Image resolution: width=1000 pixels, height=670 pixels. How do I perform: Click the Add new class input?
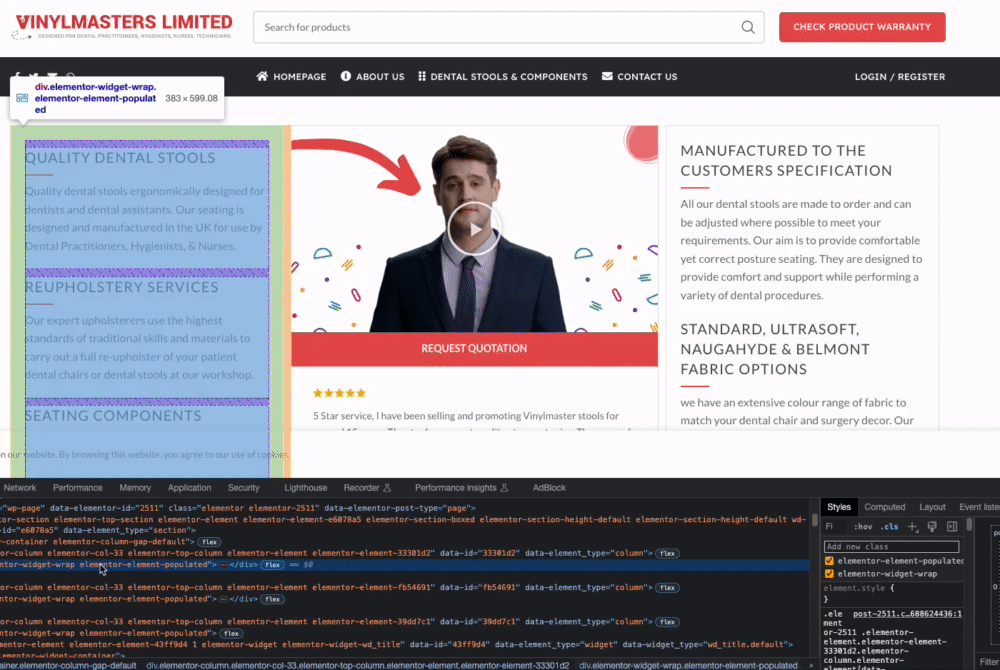click(x=891, y=546)
